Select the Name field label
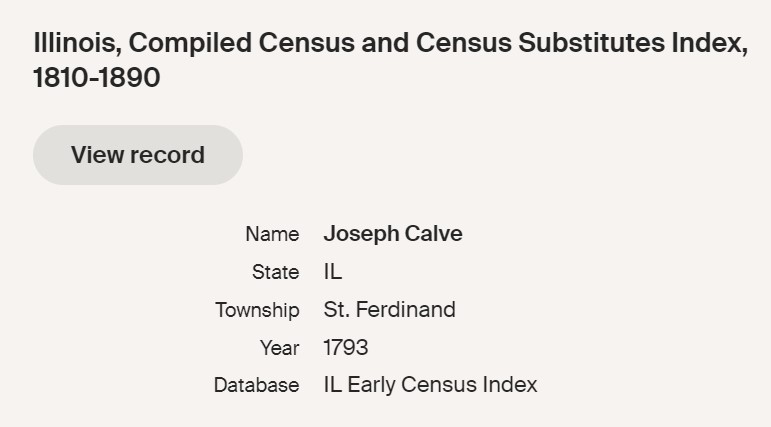 pyautogui.click(x=272, y=234)
